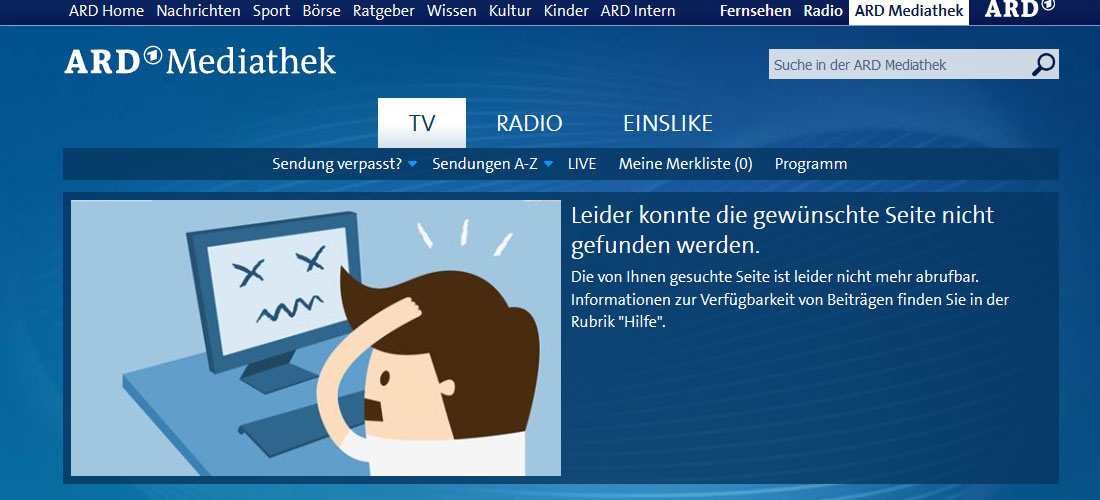The width and height of the screenshot is (1100, 500).
Task: Open the Sport section
Action: (x=271, y=11)
